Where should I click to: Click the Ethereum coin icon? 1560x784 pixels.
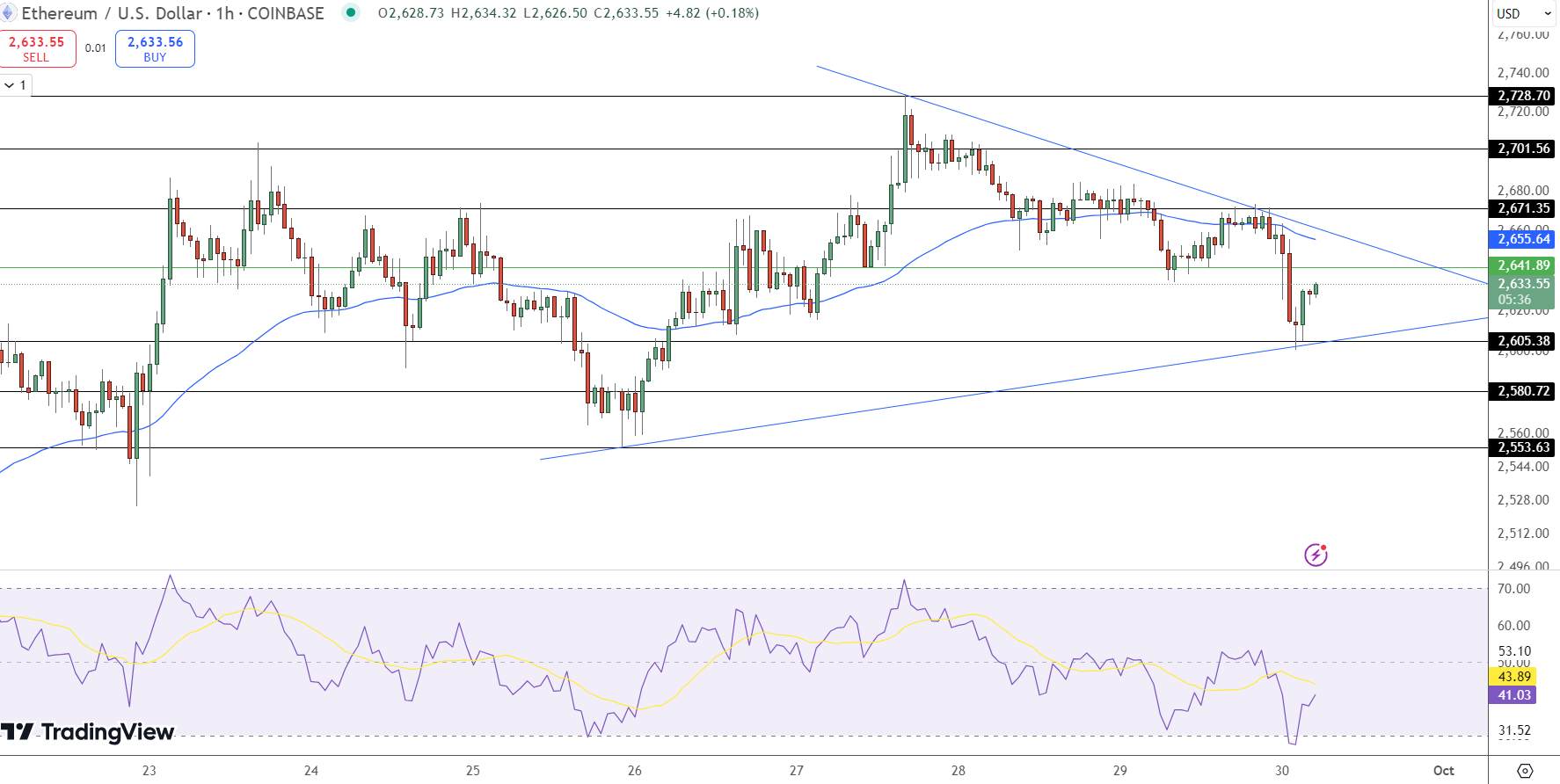coord(9,12)
